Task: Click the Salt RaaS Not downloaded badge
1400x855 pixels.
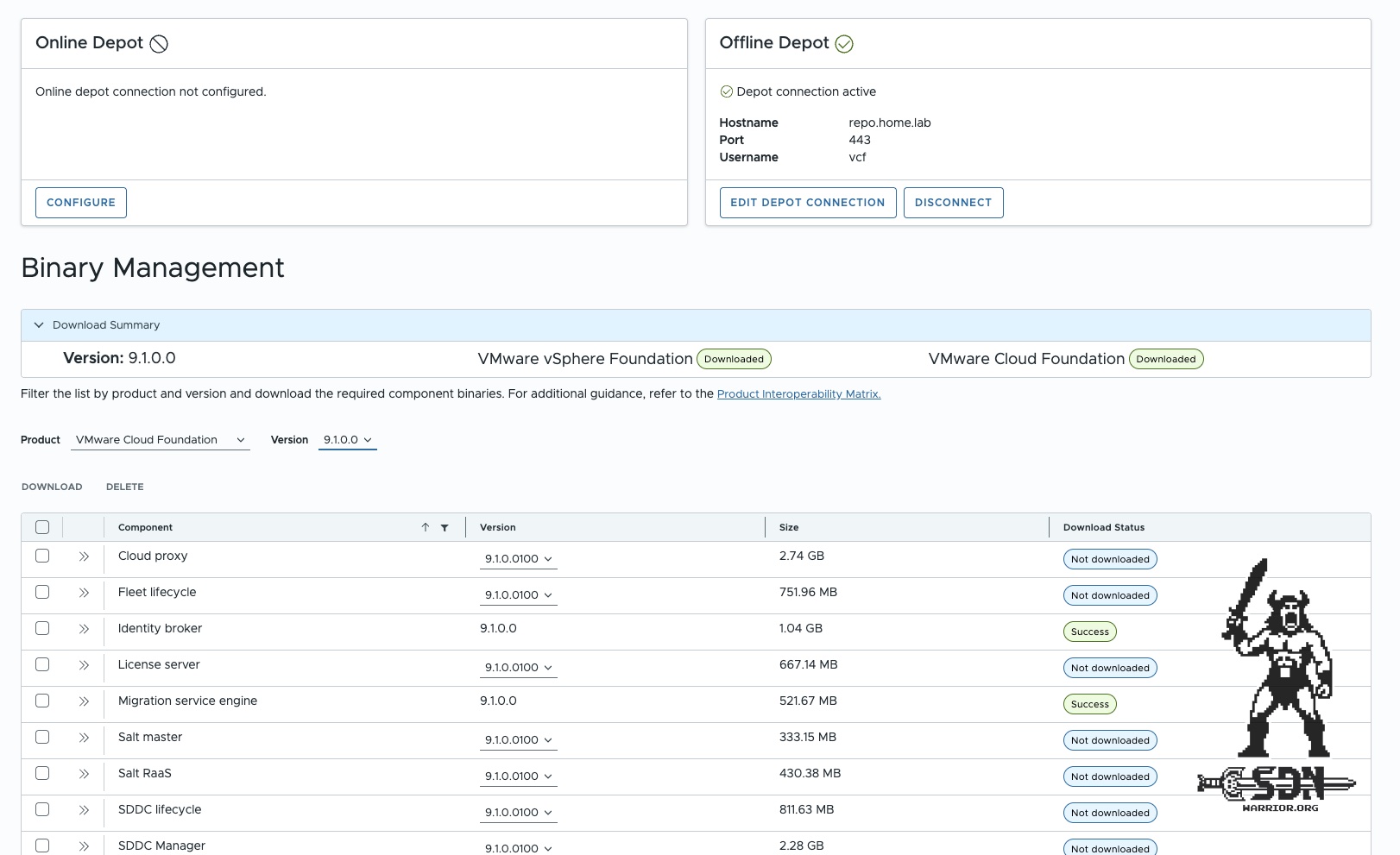Action: click(x=1110, y=776)
